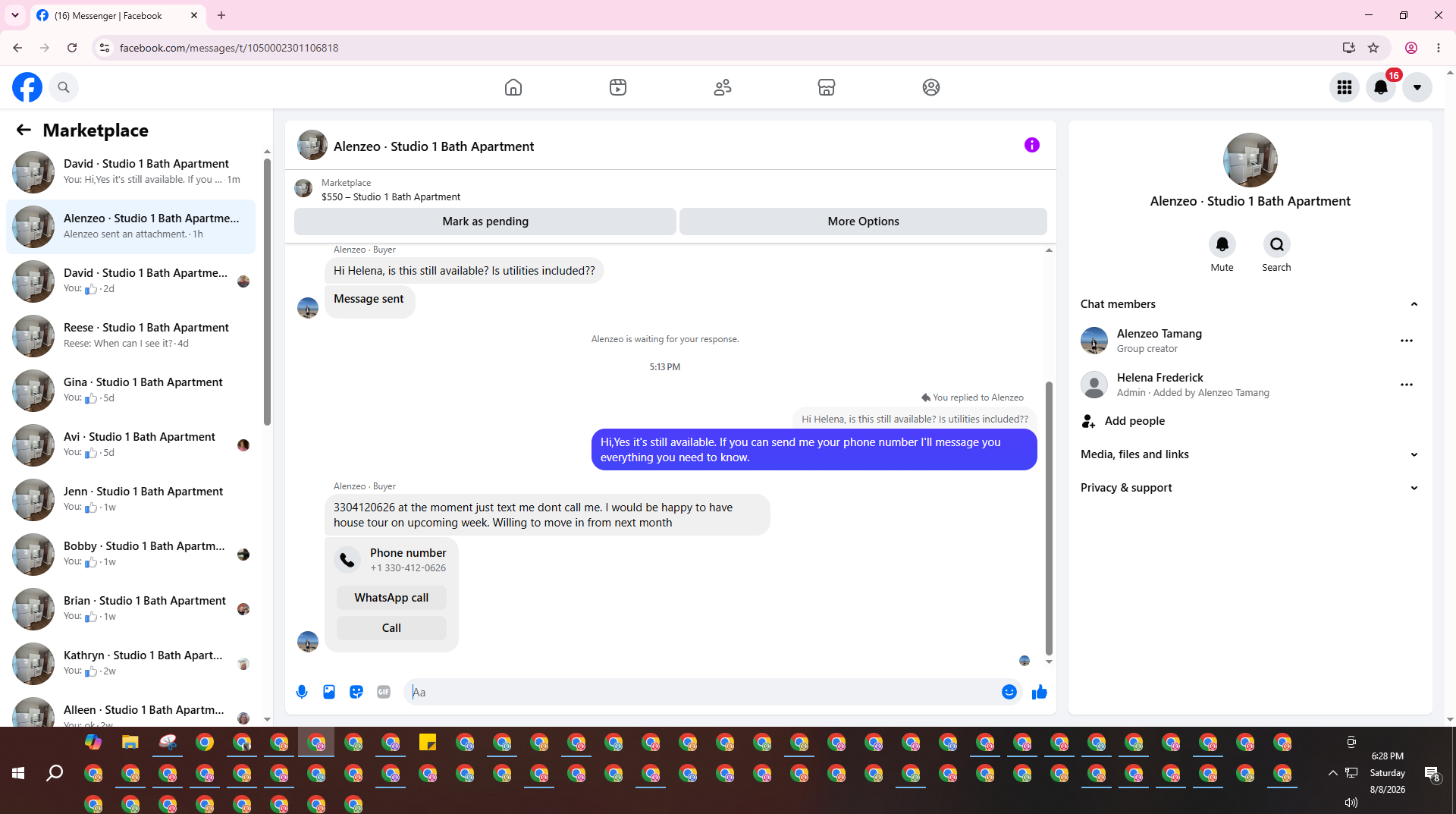Open options menu for Alenzeo Tamang

1407,341
